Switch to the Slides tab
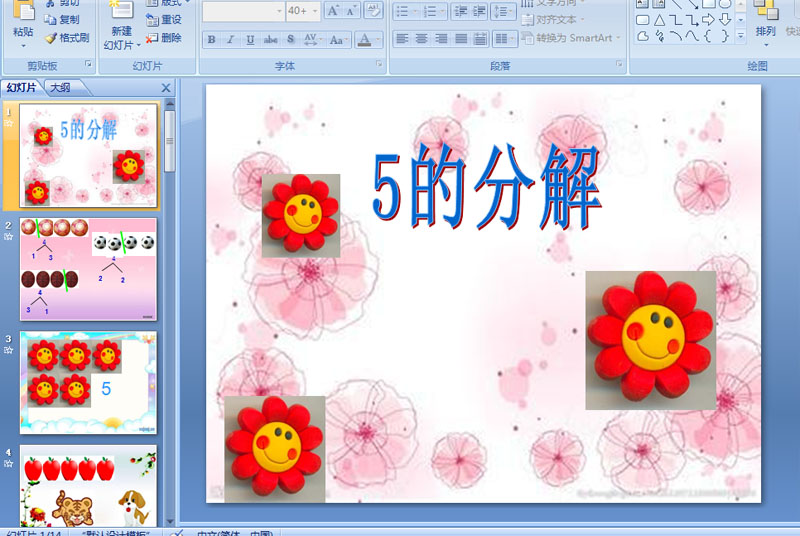The height and width of the screenshot is (536, 800). (21, 88)
